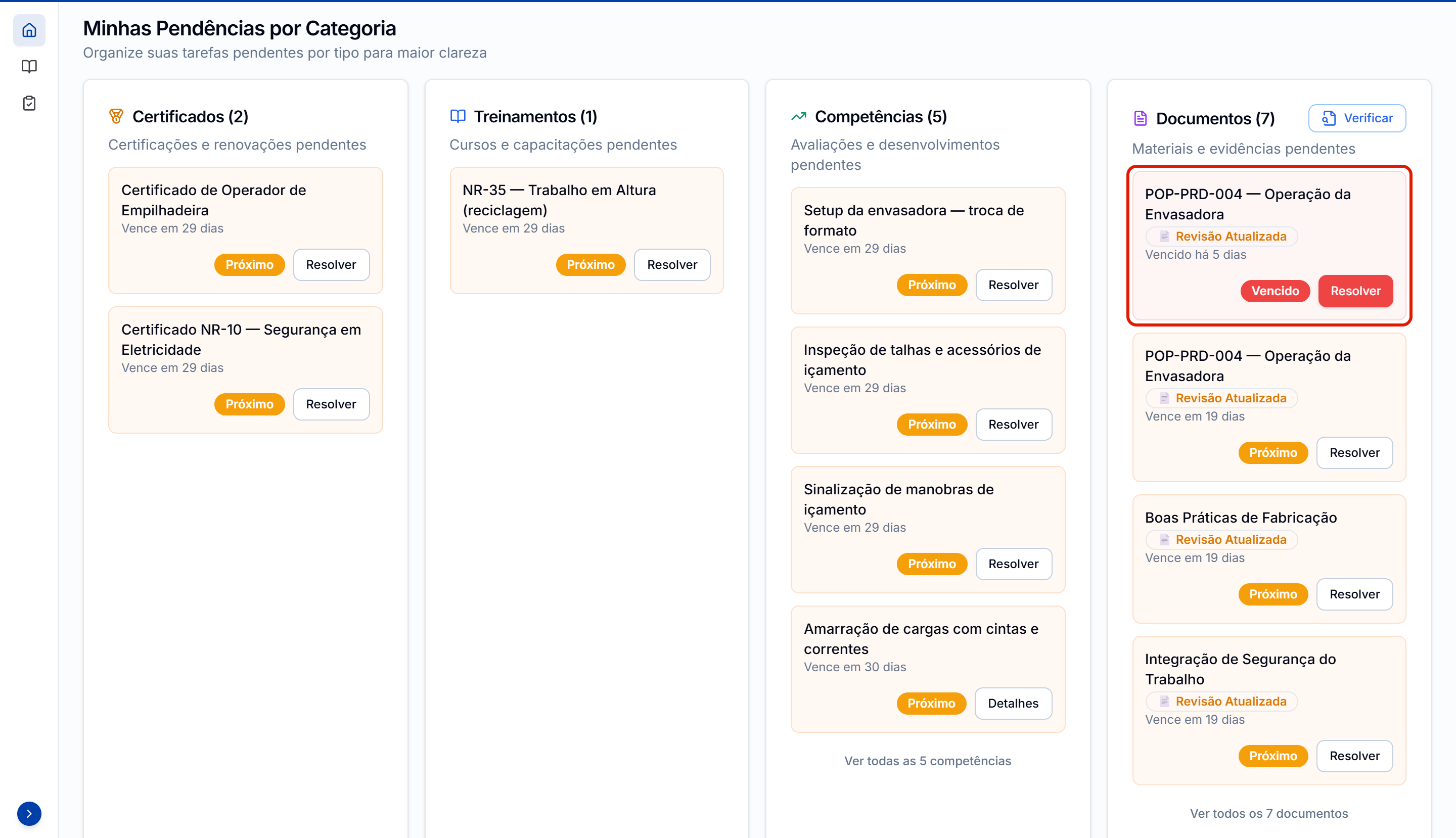Open Detalhes for Amarração de cargas
1456x838 pixels.
pyautogui.click(x=1013, y=704)
